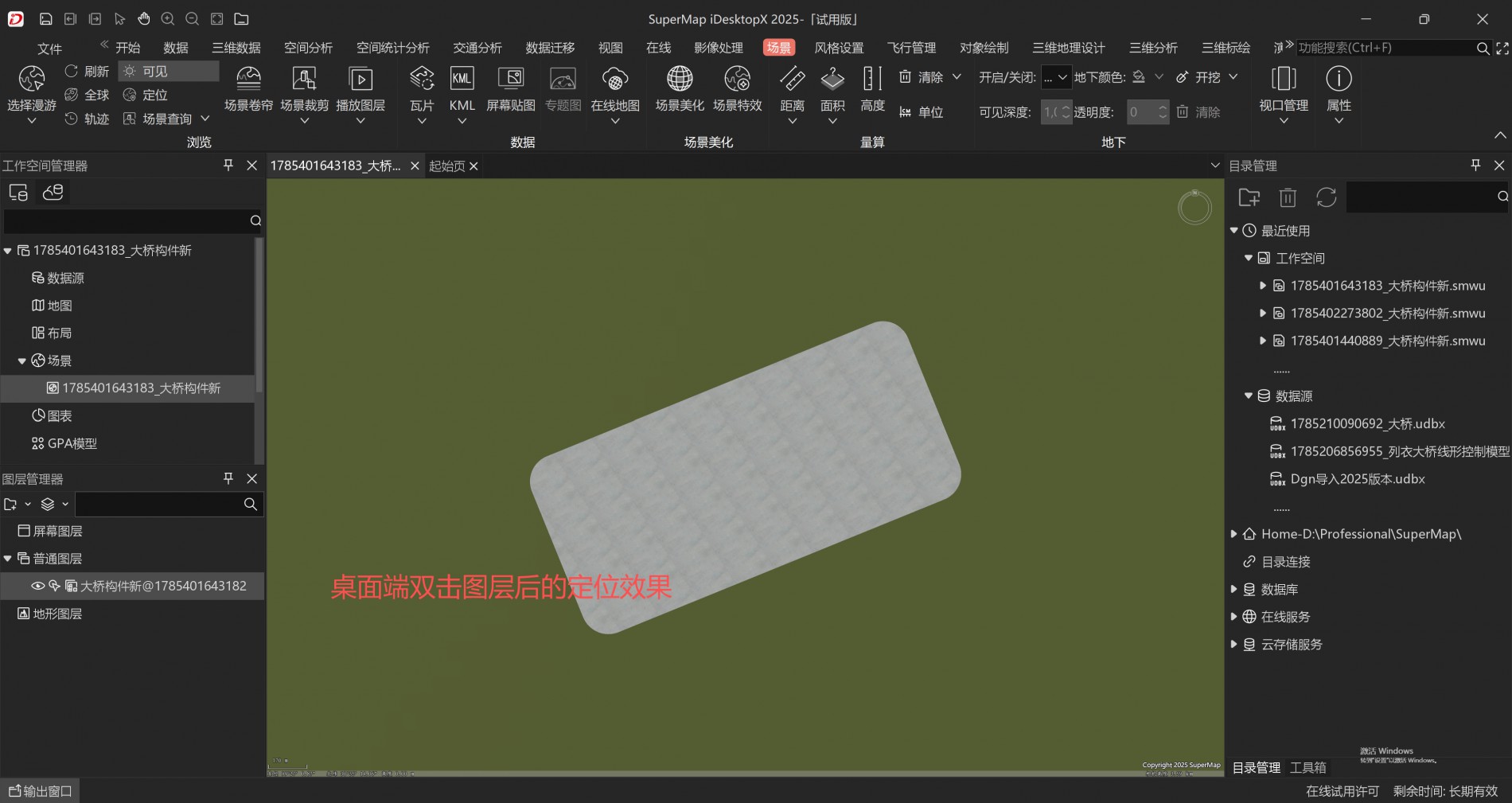This screenshot has height=803, width=1512.
Task: Toggle the selectable icon of 大桥构件新 layer
Action: pos(54,587)
